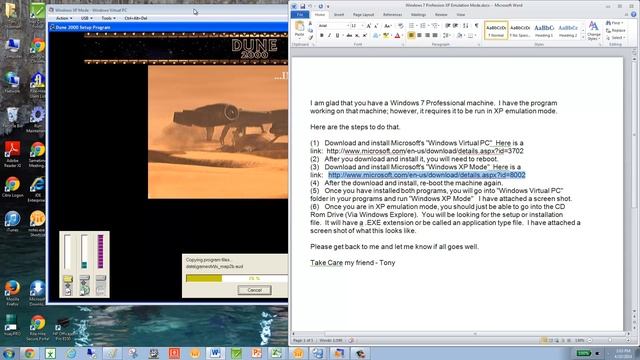This screenshot has width=640, height=360.
Task: Click the Windows Start orb
Action: (9, 353)
